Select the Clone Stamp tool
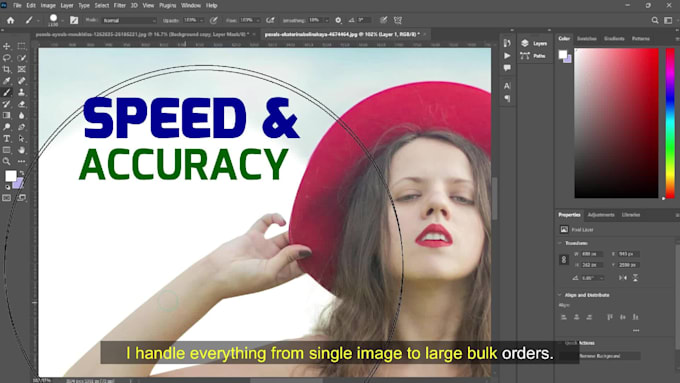680x383 pixels. 21,92
